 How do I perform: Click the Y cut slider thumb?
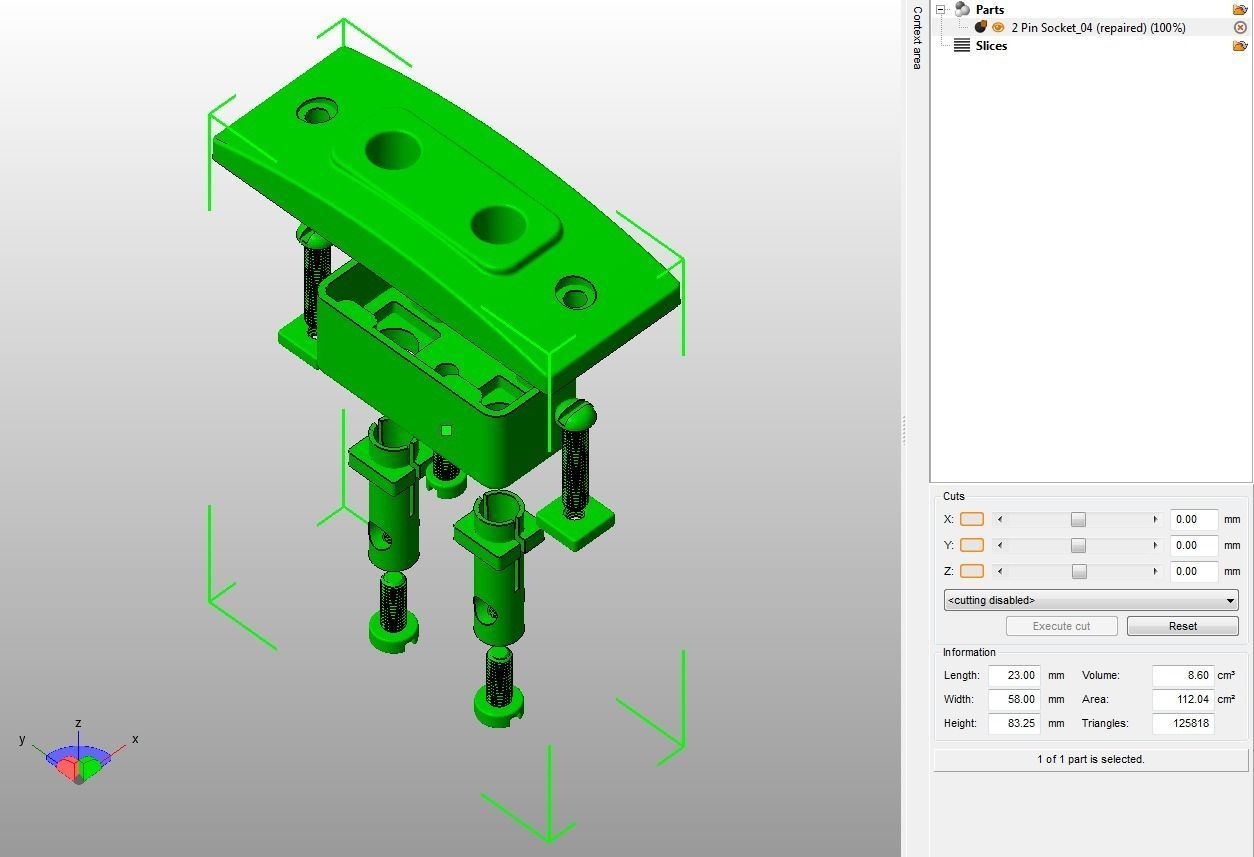[x=1078, y=545]
